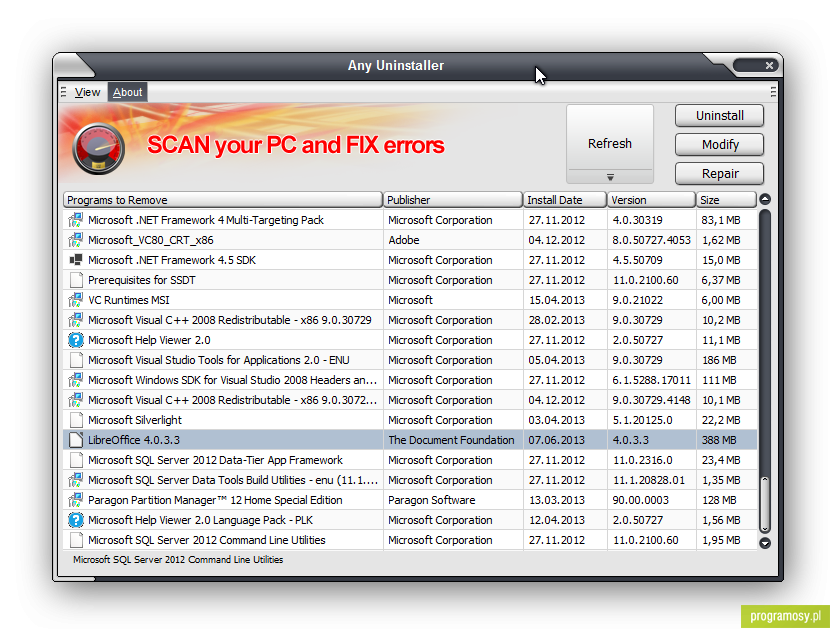The width and height of the screenshot is (836, 634).
Task: Expand the dropdown arrow under Refresh
Action: tap(610, 177)
